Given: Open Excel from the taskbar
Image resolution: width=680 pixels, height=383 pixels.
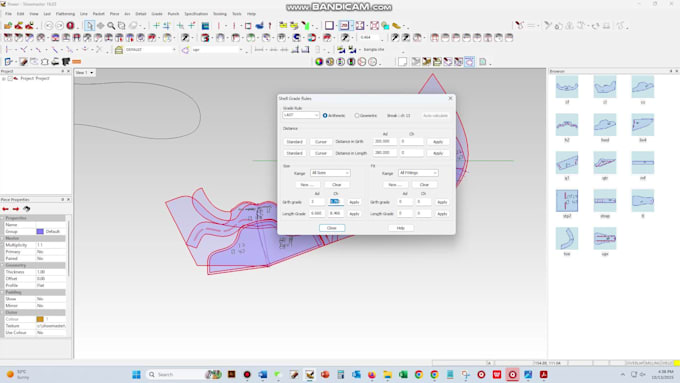Looking at the screenshot, I should pyautogui.click(x=403, y=374).
